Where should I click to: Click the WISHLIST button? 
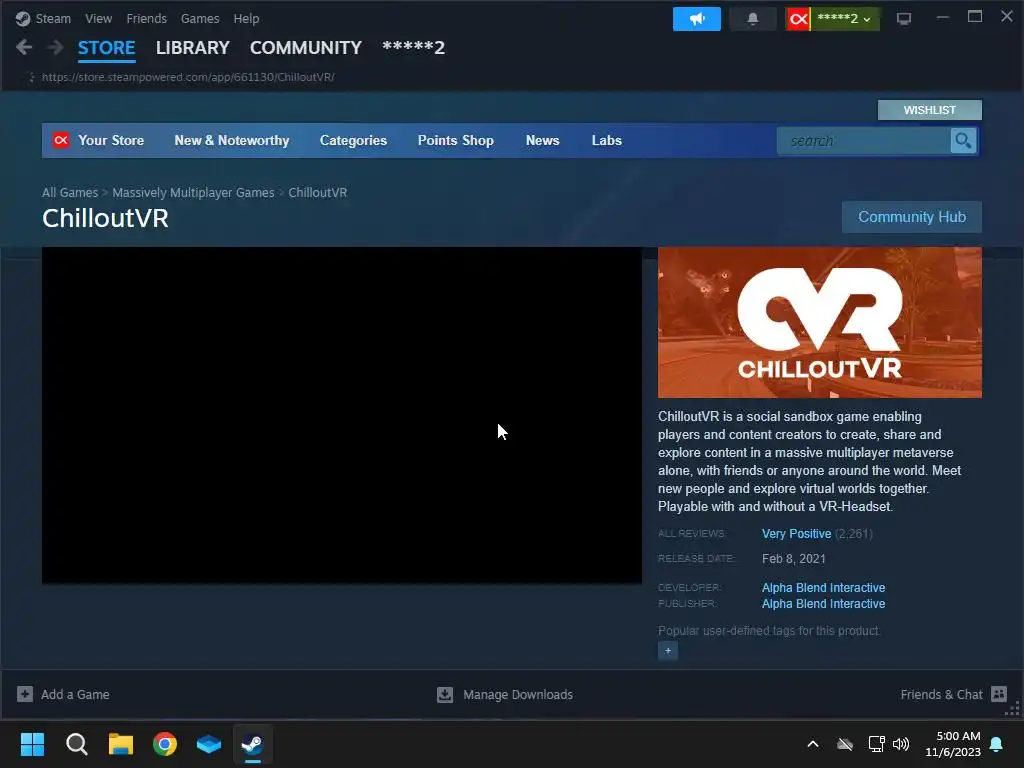click(929, 110)
